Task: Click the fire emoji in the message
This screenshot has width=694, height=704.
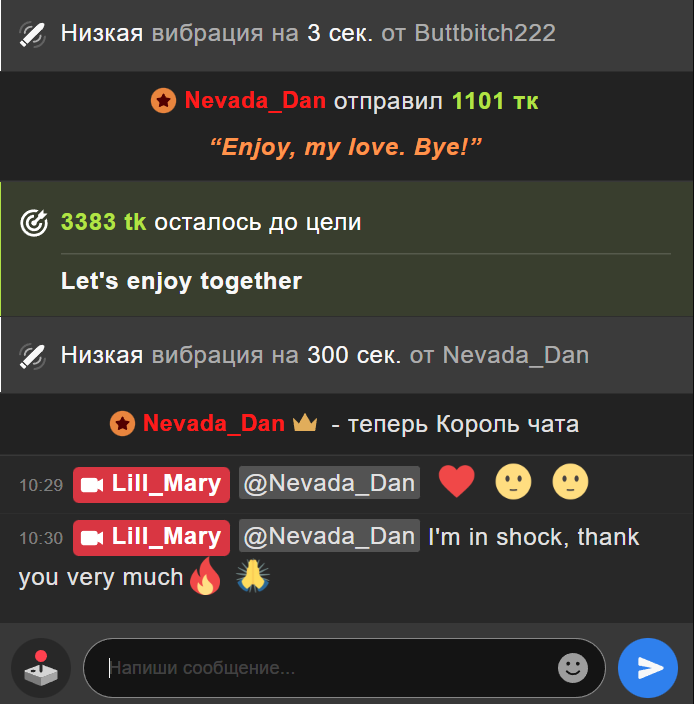Action: coord(206,576)
